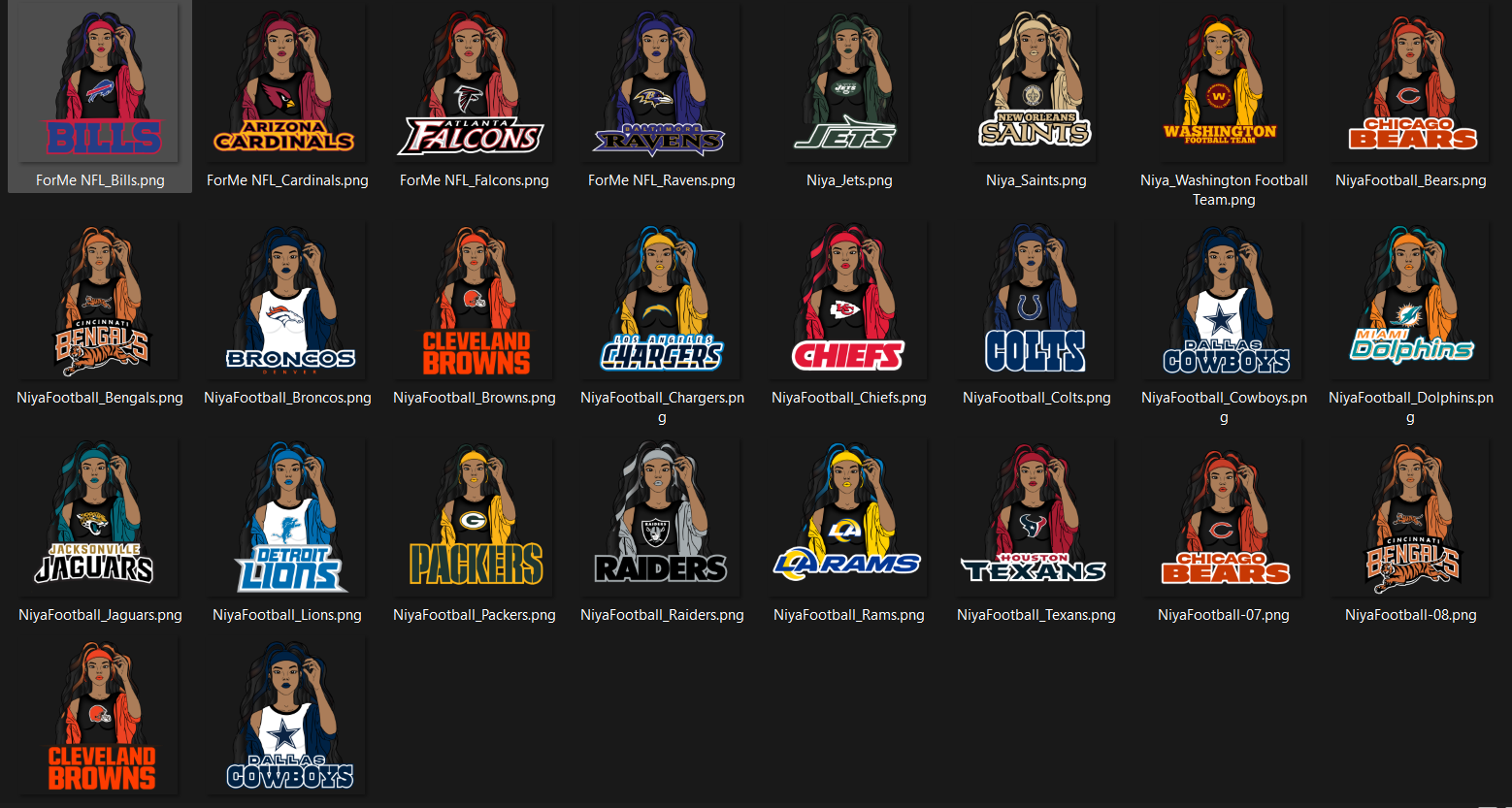
Task: Select the Raiders image thumbnail
Action: tap(661, 520)
